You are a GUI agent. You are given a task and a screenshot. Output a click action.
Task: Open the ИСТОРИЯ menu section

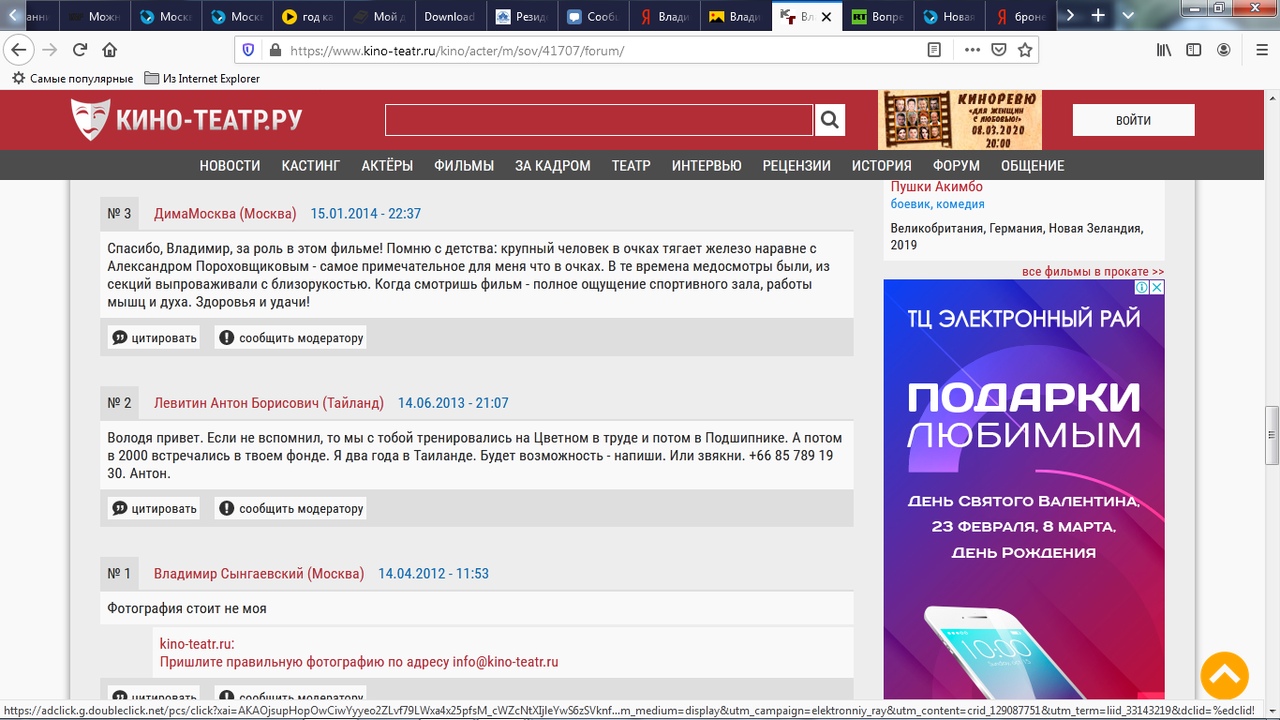point(882,166)
